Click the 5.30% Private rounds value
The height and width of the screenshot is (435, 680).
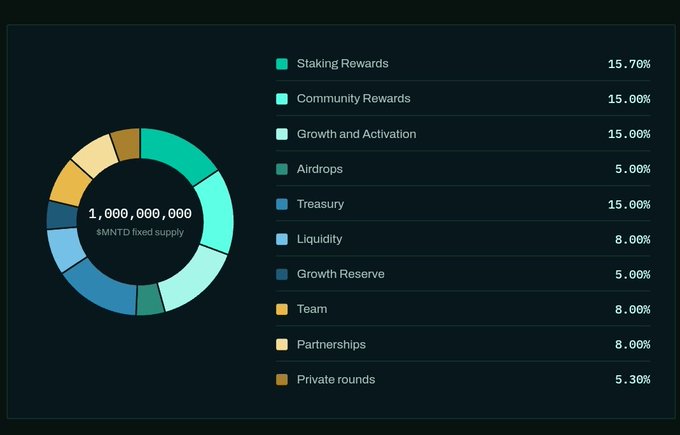pos(632,380)
